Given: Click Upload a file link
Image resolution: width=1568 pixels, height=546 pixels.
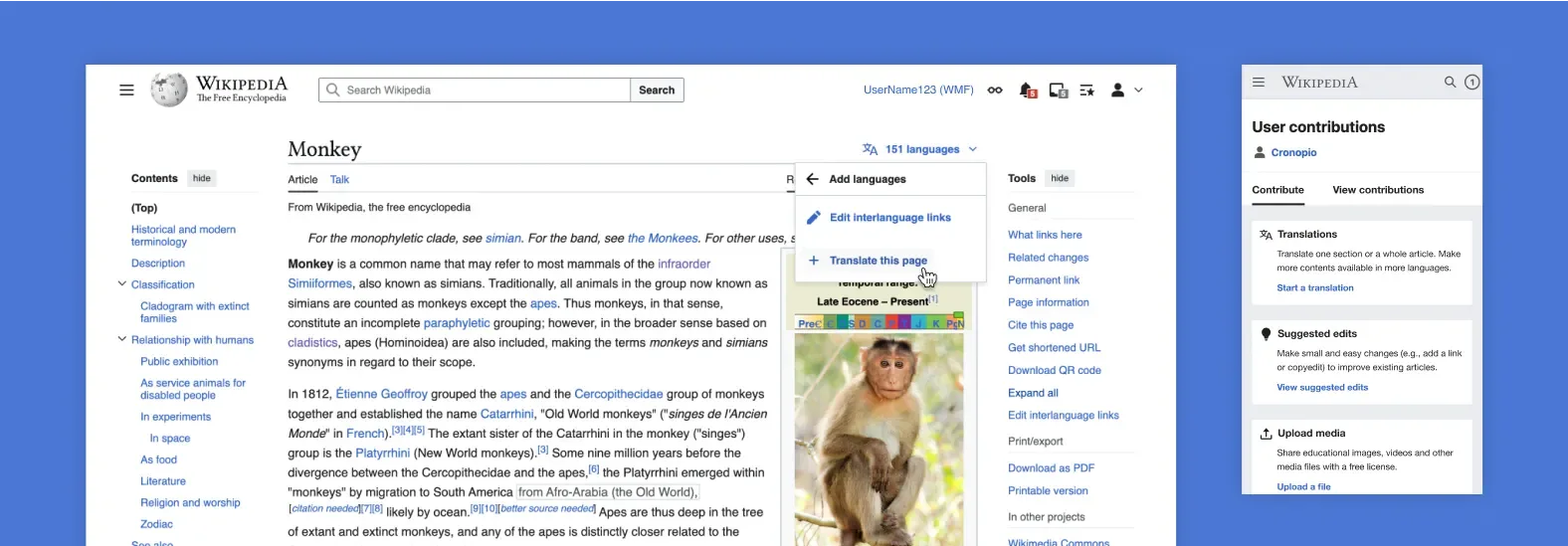Looking at the screenshot, I should 1303,486.
